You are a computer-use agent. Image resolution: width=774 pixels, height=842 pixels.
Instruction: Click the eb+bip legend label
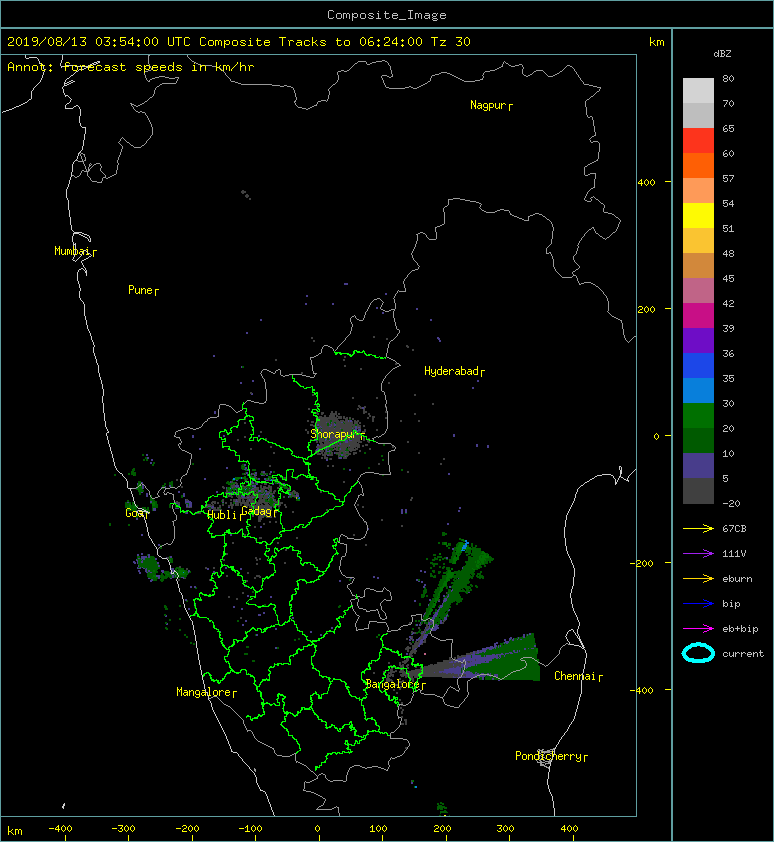[740, 629]
